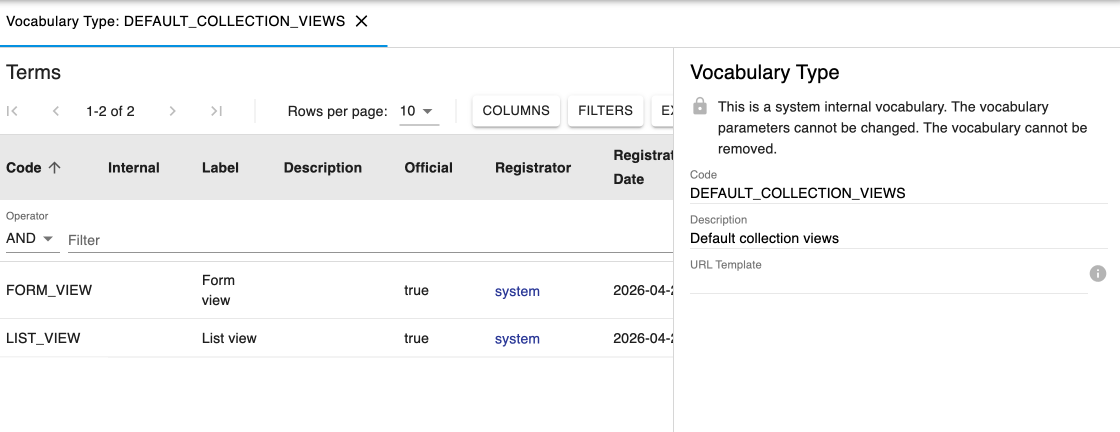
Task: Select the FORM_VIEW term row
Action: [336, 291]
